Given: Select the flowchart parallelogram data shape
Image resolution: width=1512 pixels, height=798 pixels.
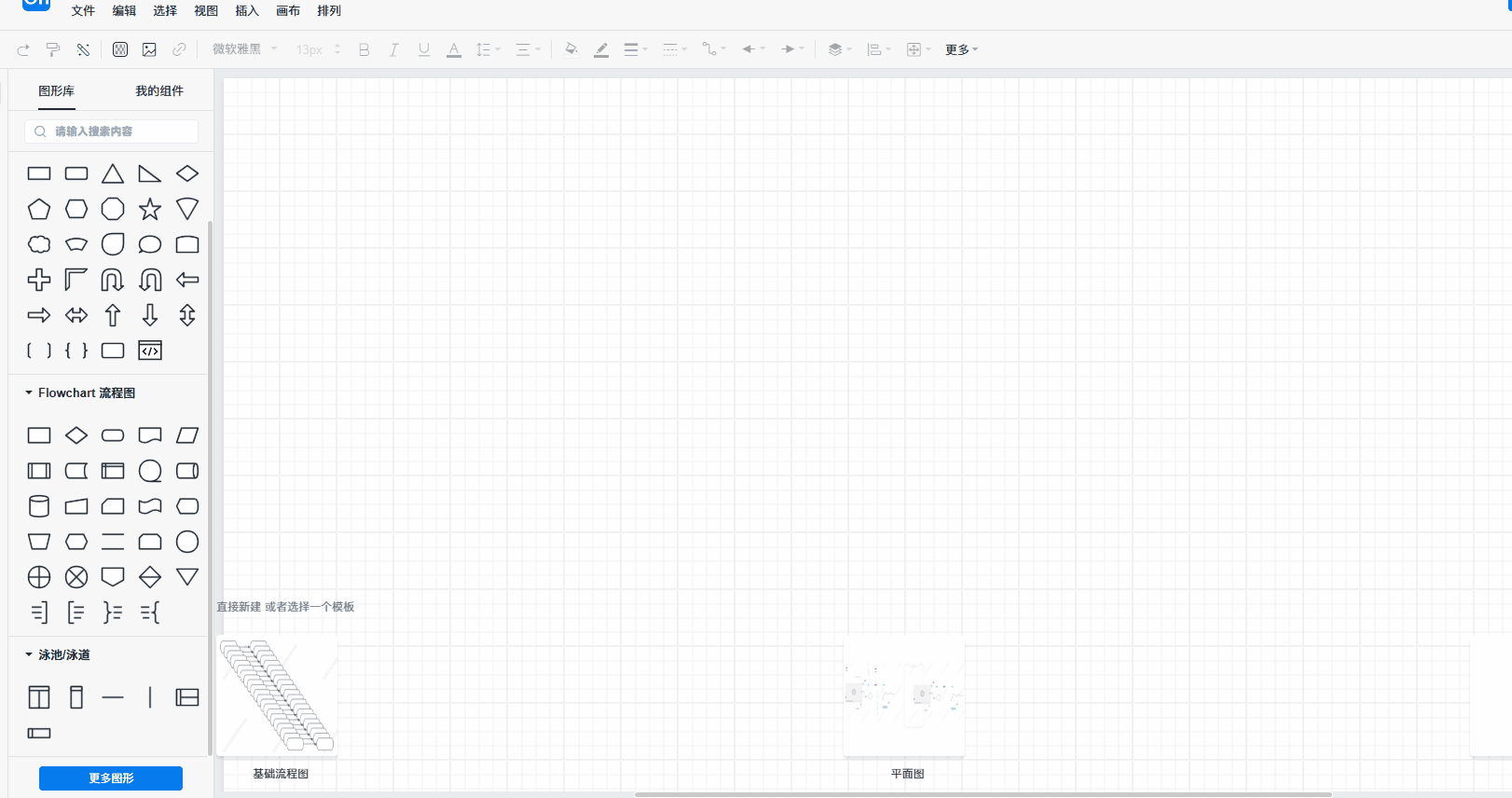Looking at the screenshot, I should point(187,435).
